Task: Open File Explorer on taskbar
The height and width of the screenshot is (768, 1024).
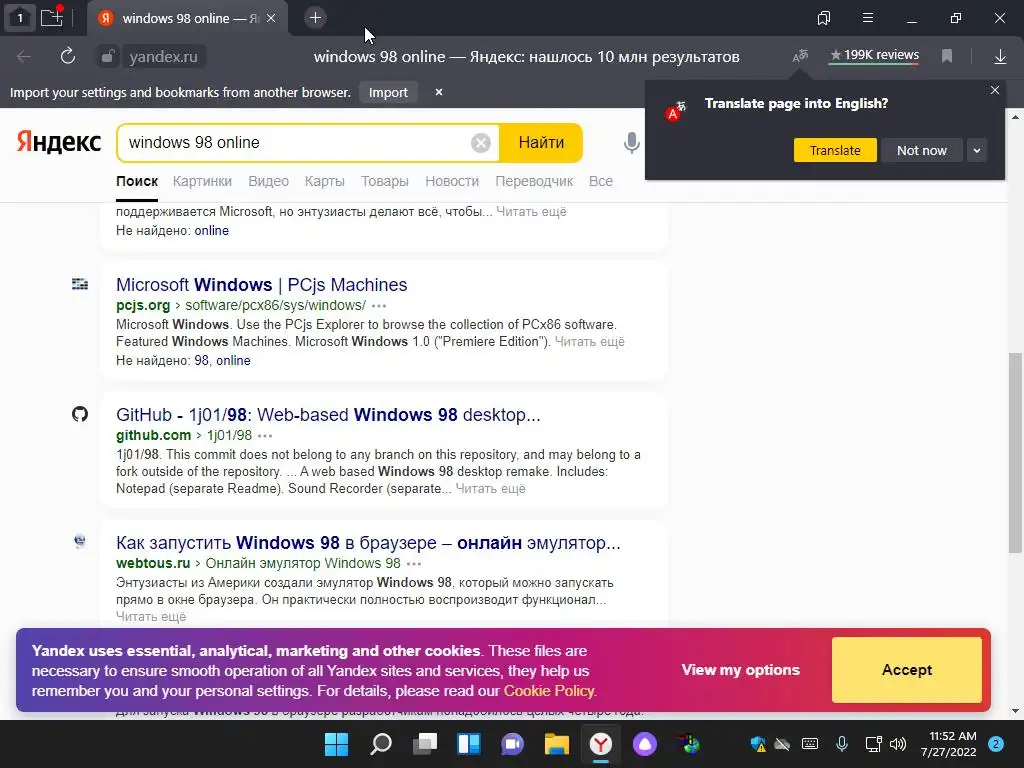Action: [557, 744]
